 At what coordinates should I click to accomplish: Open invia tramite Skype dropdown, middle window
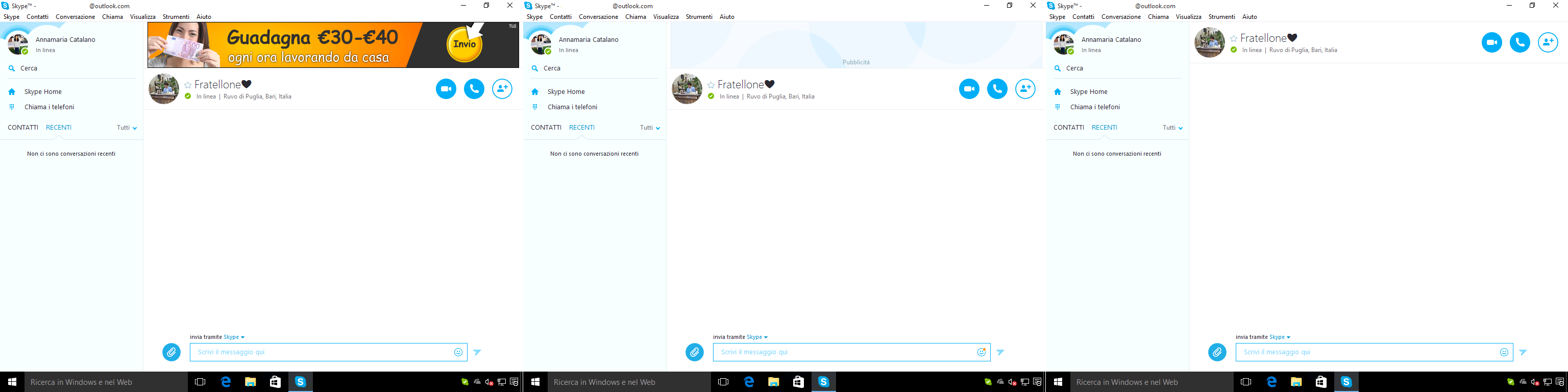pyautogui.click(x=756, y=336)
